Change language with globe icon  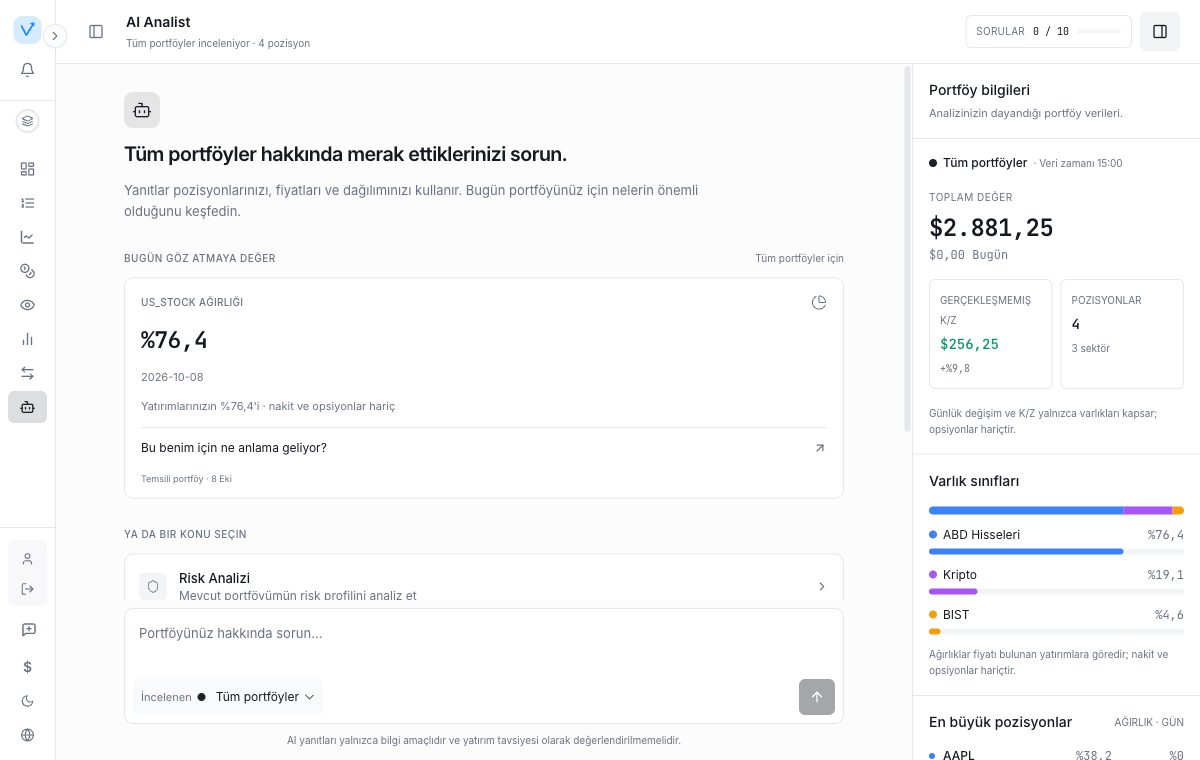[27, 735]
